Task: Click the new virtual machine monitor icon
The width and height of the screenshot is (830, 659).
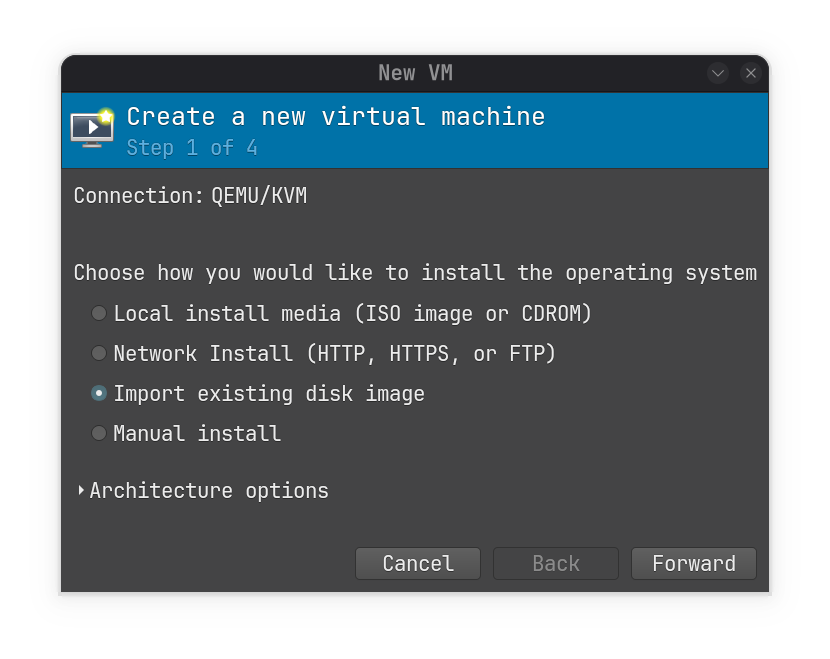Action: tap(93, 128)
